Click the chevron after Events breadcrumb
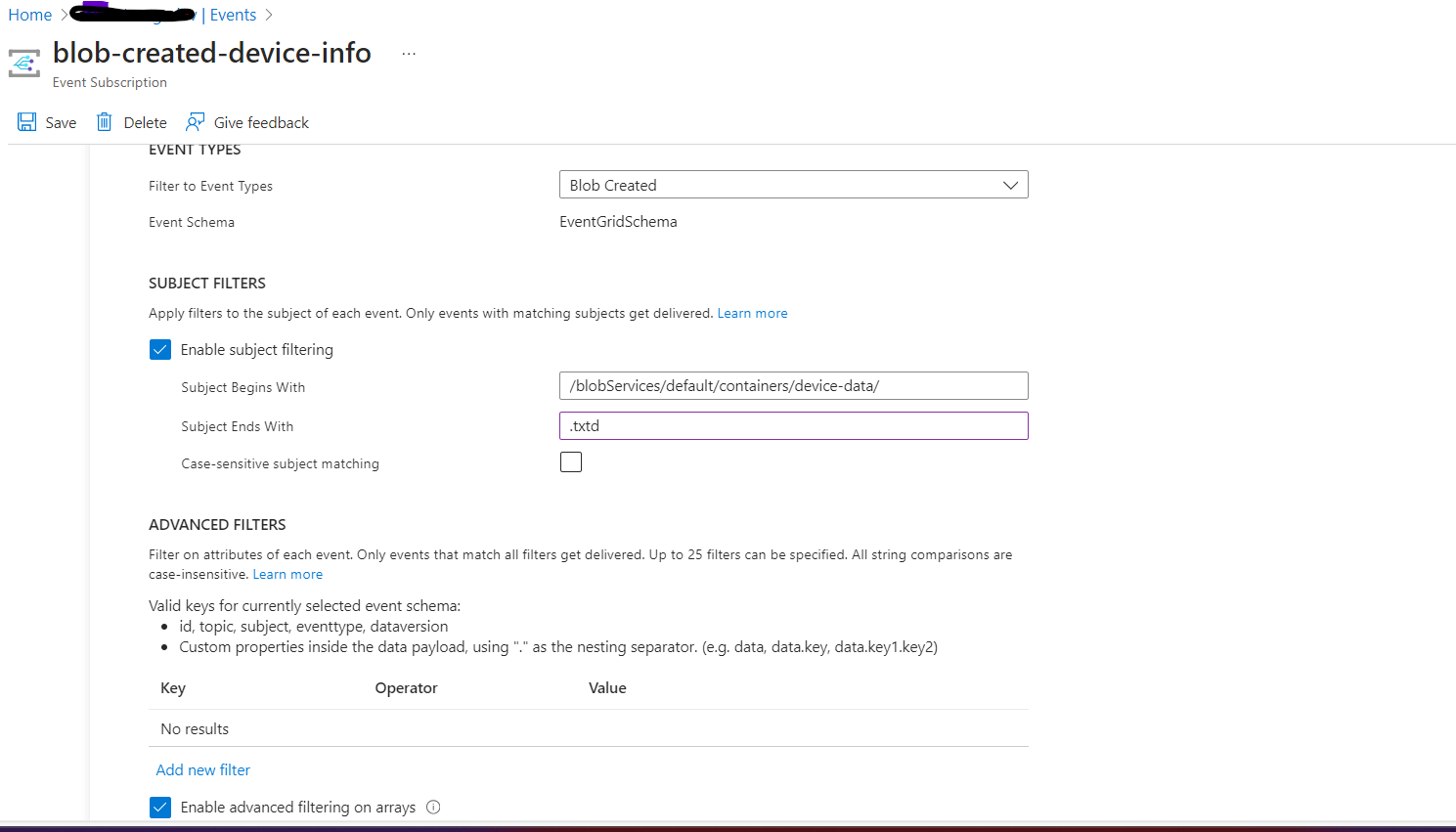1456x832 pixels. [269, 15]
